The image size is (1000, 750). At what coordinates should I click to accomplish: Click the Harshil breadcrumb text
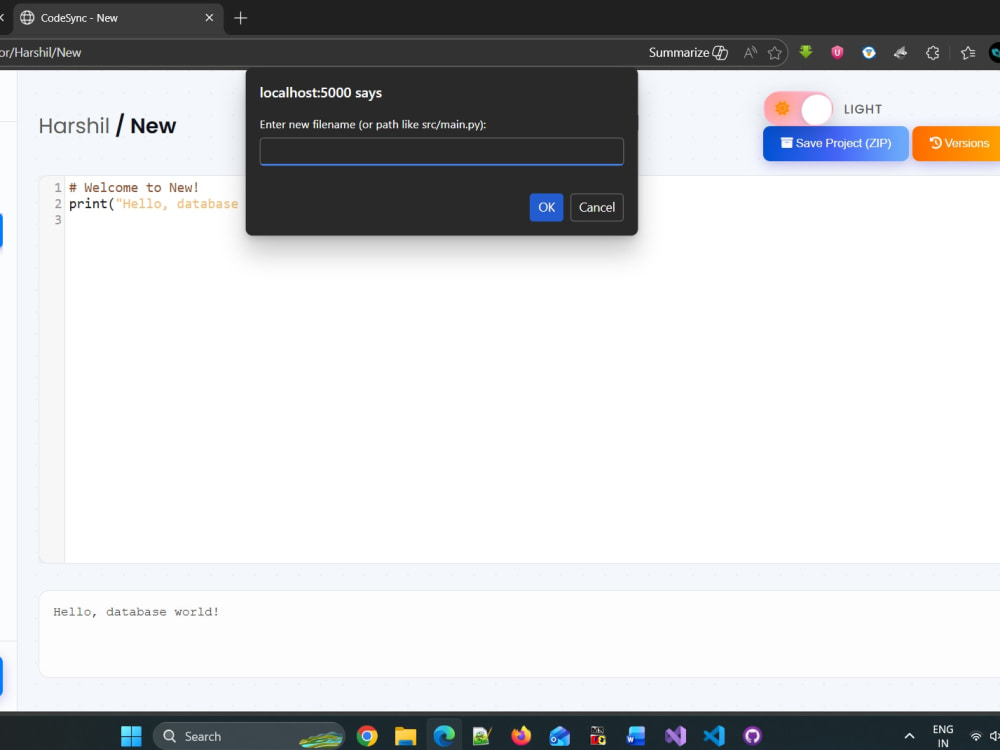click(x=74, y=126)
